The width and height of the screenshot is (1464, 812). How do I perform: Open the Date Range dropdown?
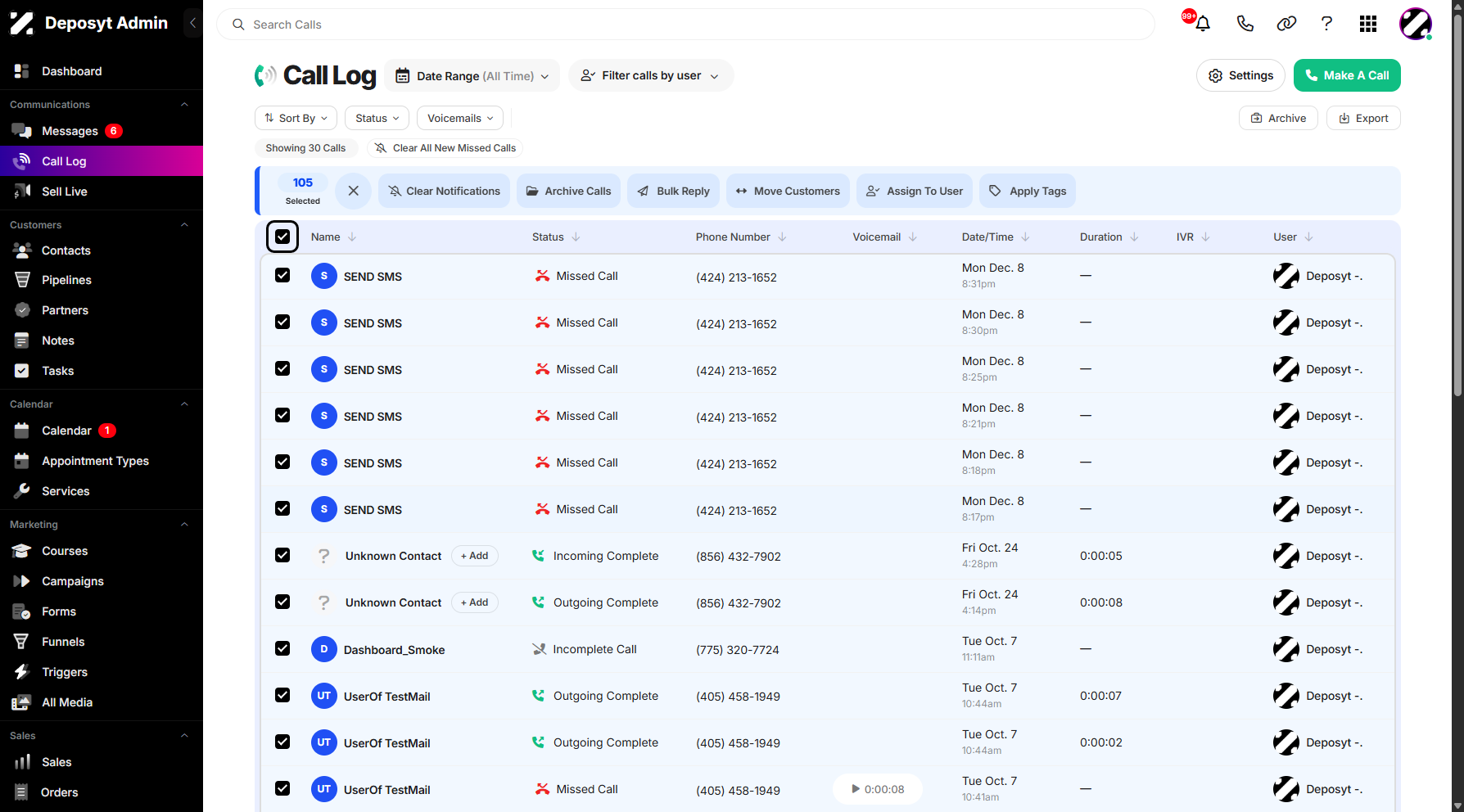coord(472,75)
